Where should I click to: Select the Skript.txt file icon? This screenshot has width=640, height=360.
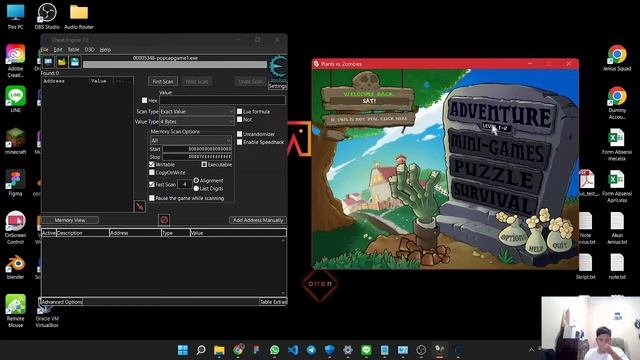[585, 267]
